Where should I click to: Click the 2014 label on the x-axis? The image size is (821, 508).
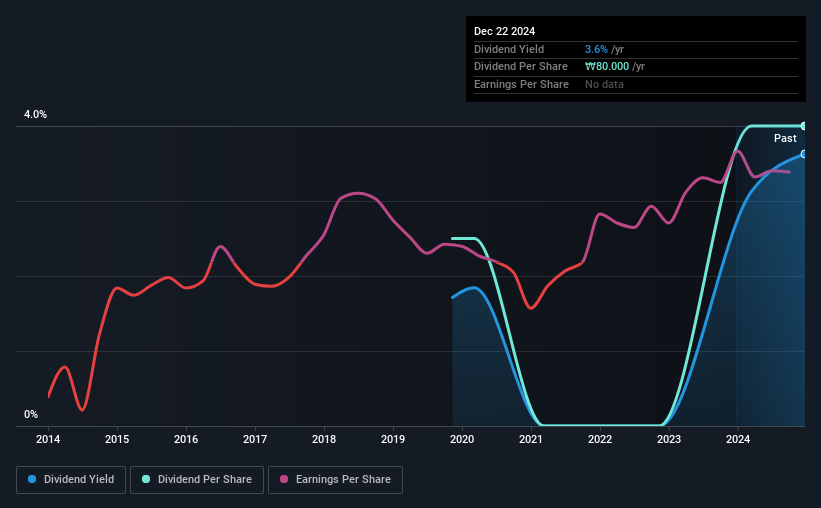[x=48, y=439]
